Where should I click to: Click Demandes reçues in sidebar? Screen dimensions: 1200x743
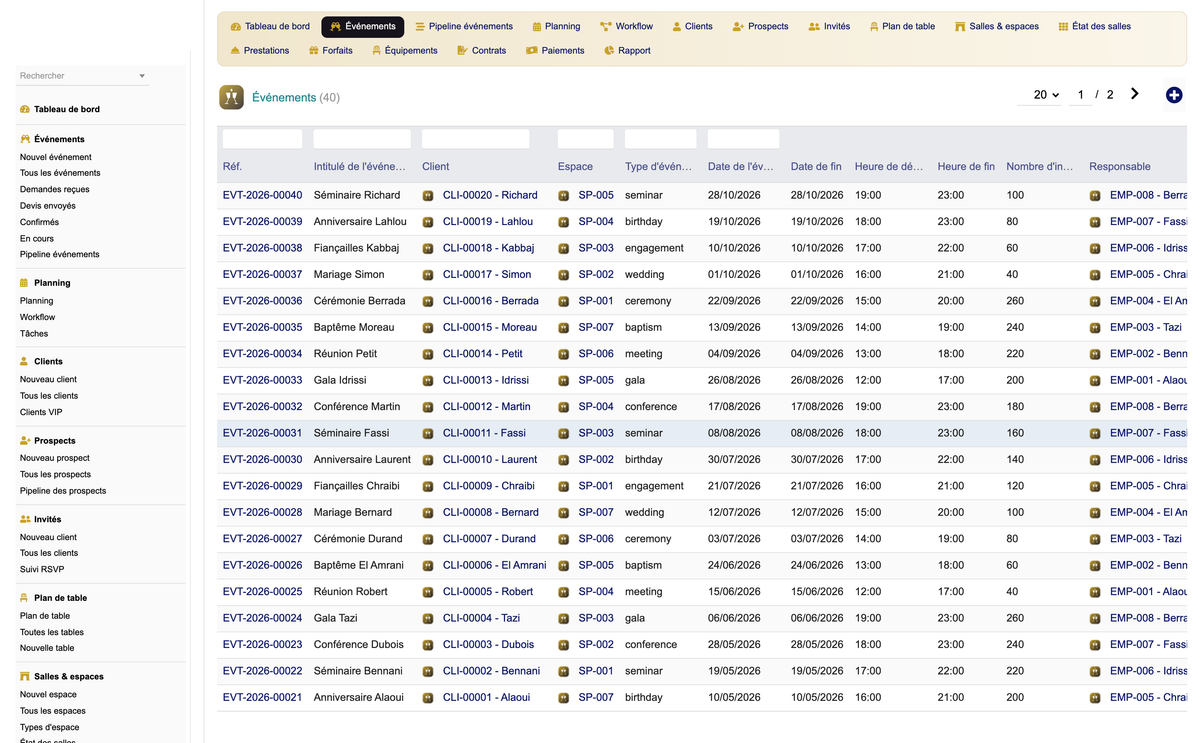[x=55, y=189]
